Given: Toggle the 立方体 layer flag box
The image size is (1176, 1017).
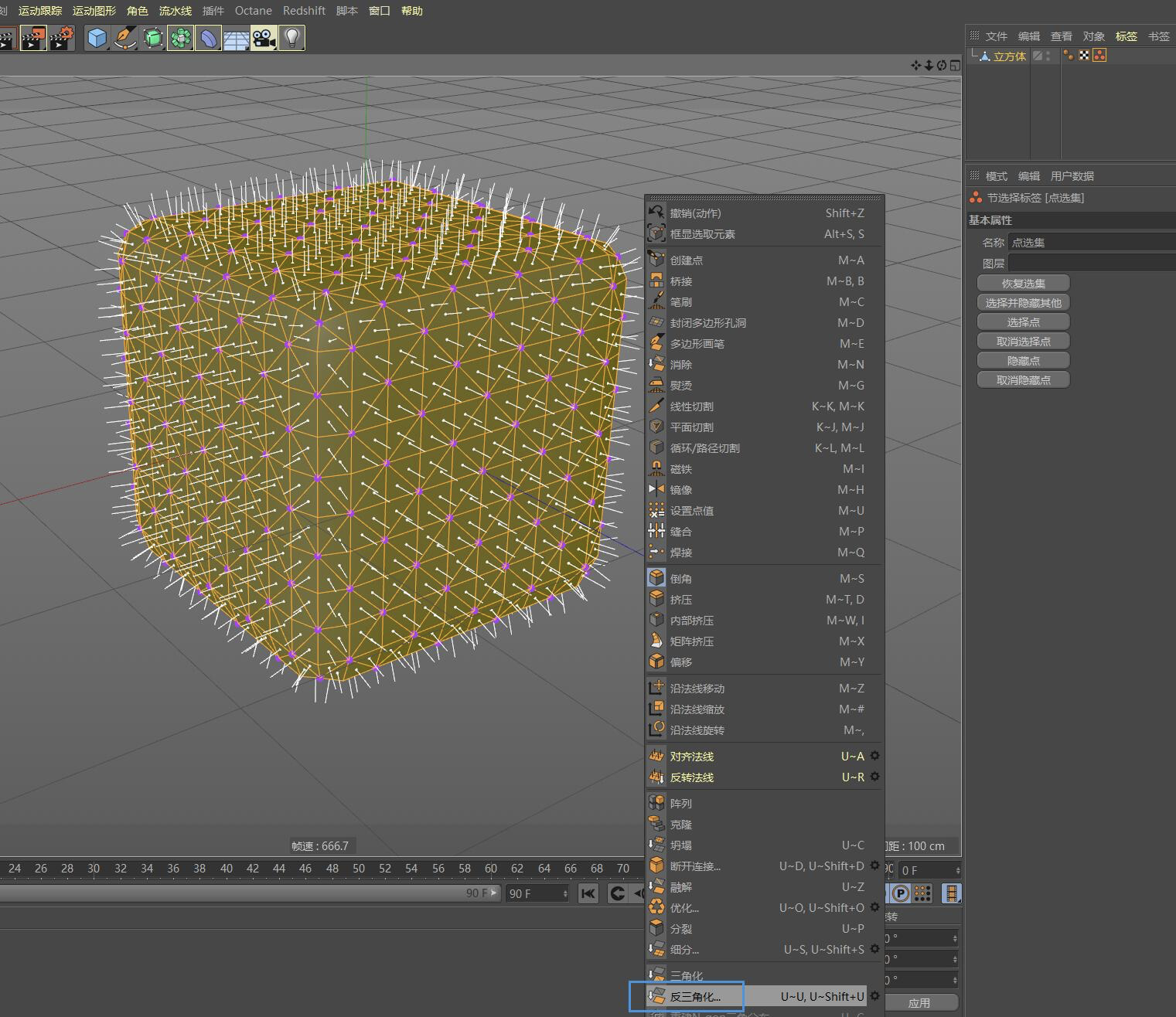Looking at the screenshot, I should [x=1038, y=56].
